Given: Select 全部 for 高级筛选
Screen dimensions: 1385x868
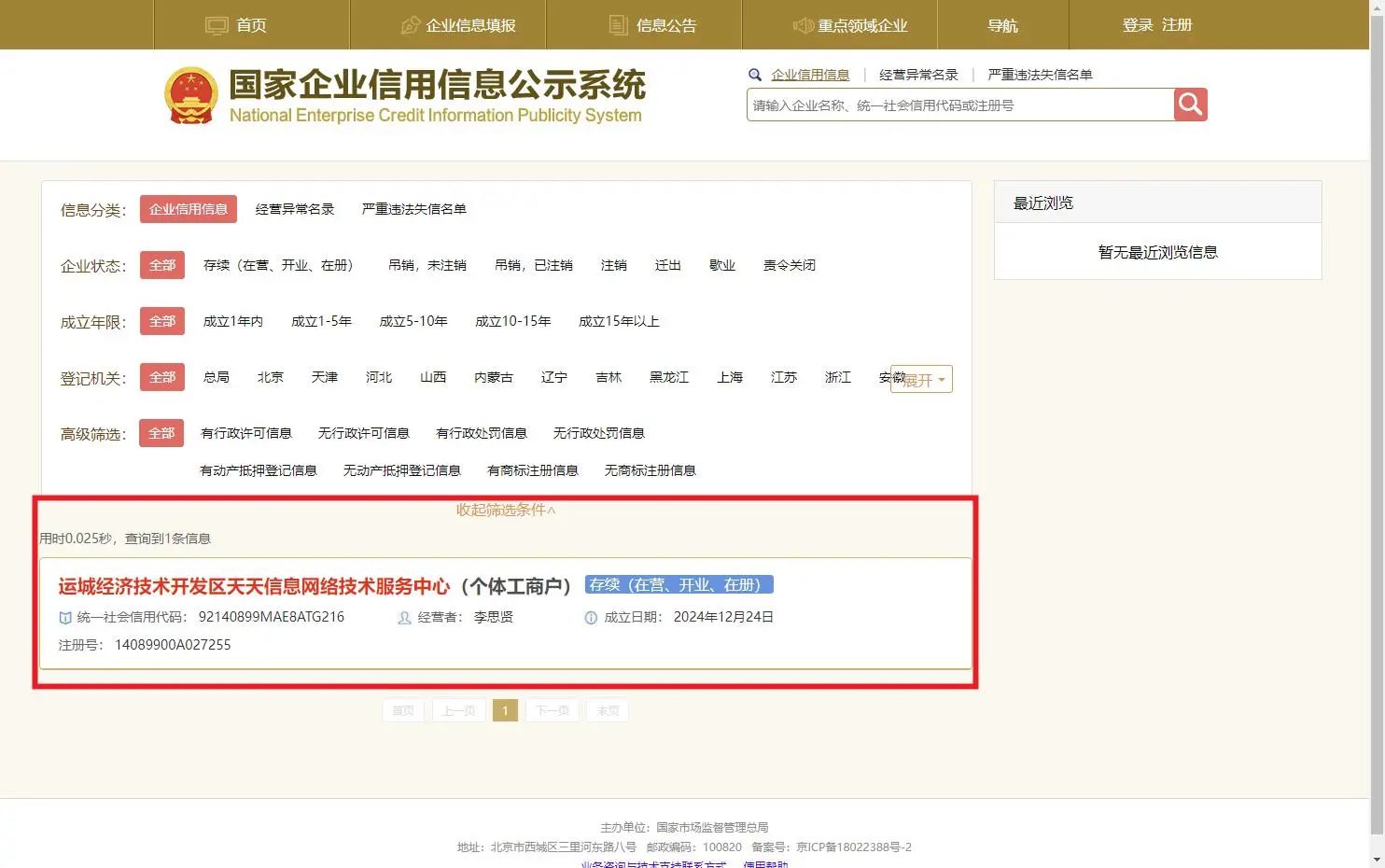Looking at the screenshot, I should [162, 433].
